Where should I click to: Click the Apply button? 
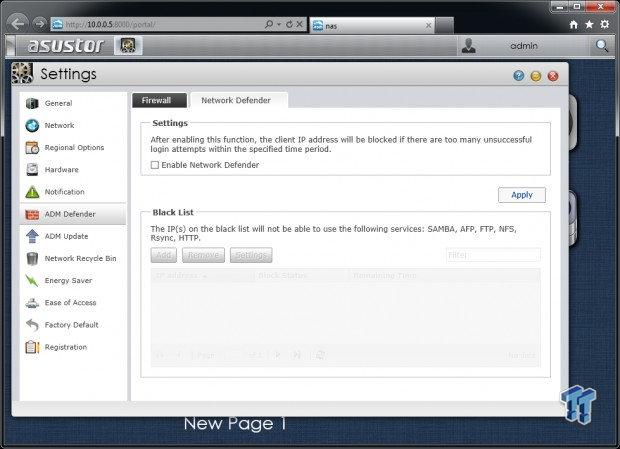(x=522, y=195)
